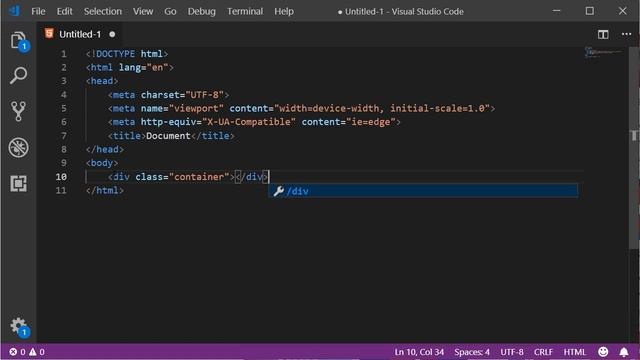
Task: Click the VS Code logo icon
Action: point(14,11)
